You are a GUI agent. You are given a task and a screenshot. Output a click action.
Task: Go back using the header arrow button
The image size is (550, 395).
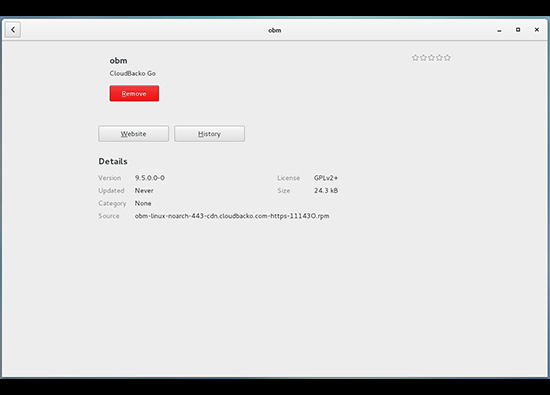pyautogui.click(x=13, y=30)
